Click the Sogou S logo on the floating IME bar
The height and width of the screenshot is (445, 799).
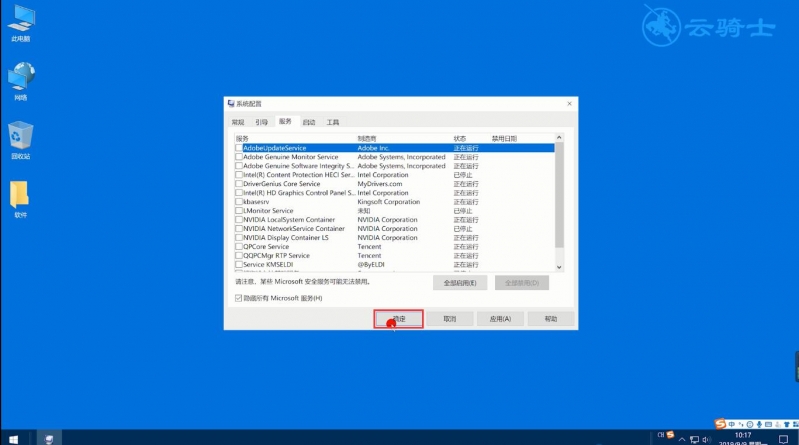pyautogui.click(x=720, y=424)
